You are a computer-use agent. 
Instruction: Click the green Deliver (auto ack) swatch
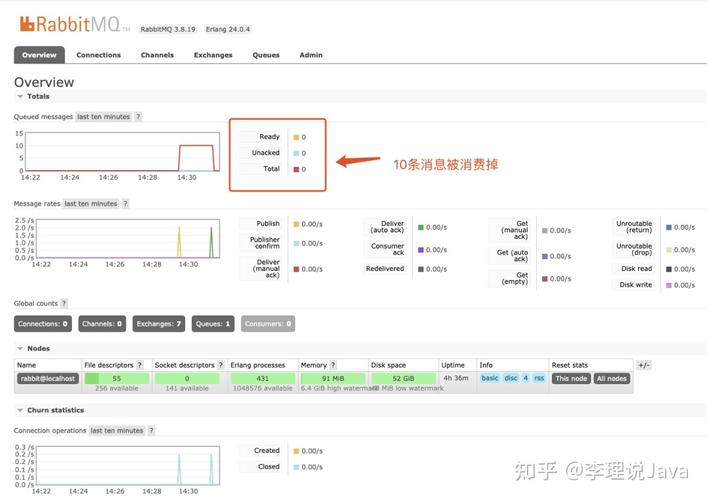coord(421,227)
